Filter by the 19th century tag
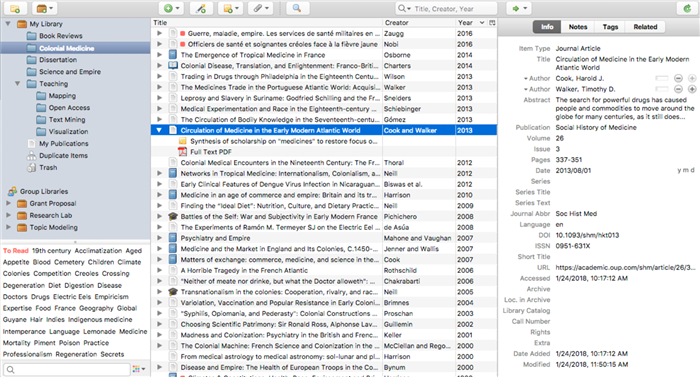The height and width of the screenshot is (377, 700). click(51, 251)
